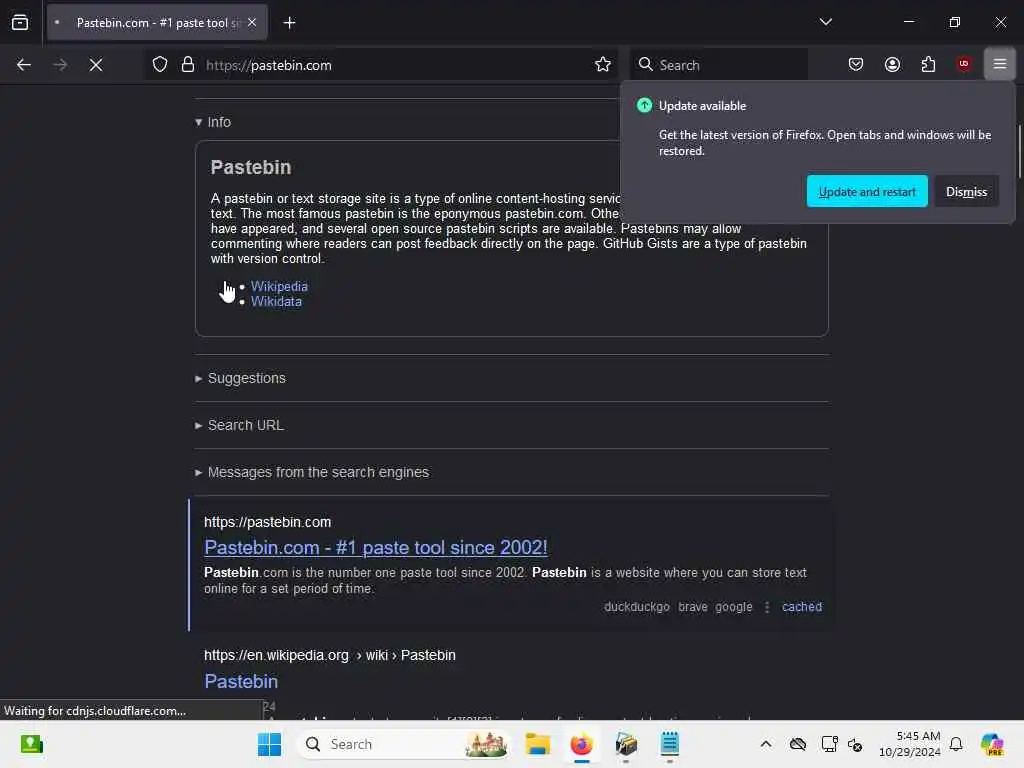Open the Wikidata link in the infobox
Image resolution: width=1024 pixels, height=768 pixels.
pyautogui.click(x=276, y=302)
